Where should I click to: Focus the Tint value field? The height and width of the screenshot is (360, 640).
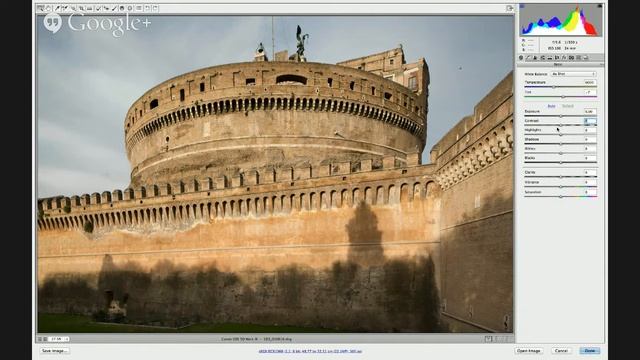(590, 92)
